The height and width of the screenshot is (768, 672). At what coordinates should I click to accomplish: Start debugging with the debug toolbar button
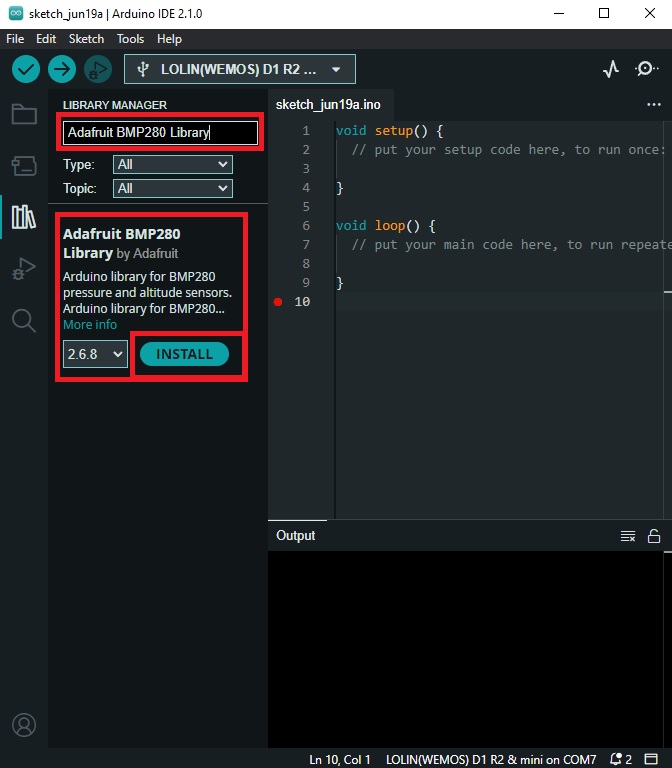click(x=98, y=69)
